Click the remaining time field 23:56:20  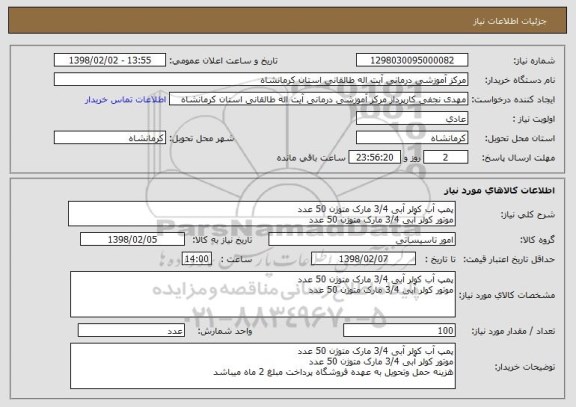click(x=374, y=158)
